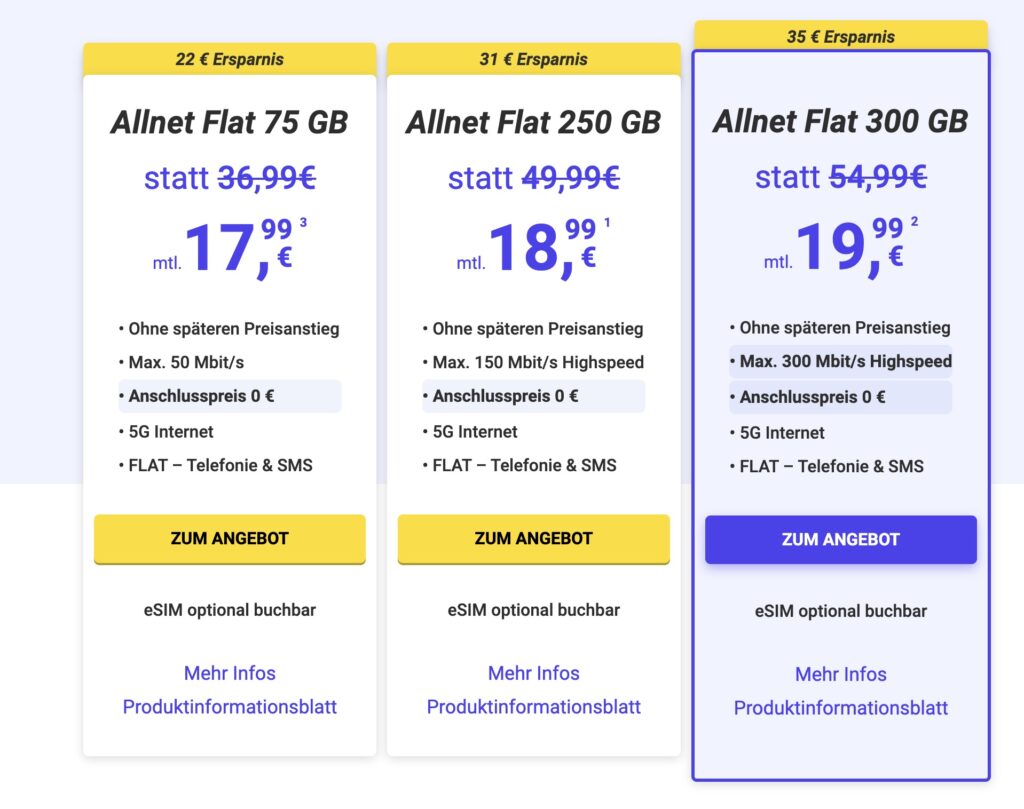
Task: Open Produktinformationsblatt for 75 GB plan
Action: tap(230, 707)
